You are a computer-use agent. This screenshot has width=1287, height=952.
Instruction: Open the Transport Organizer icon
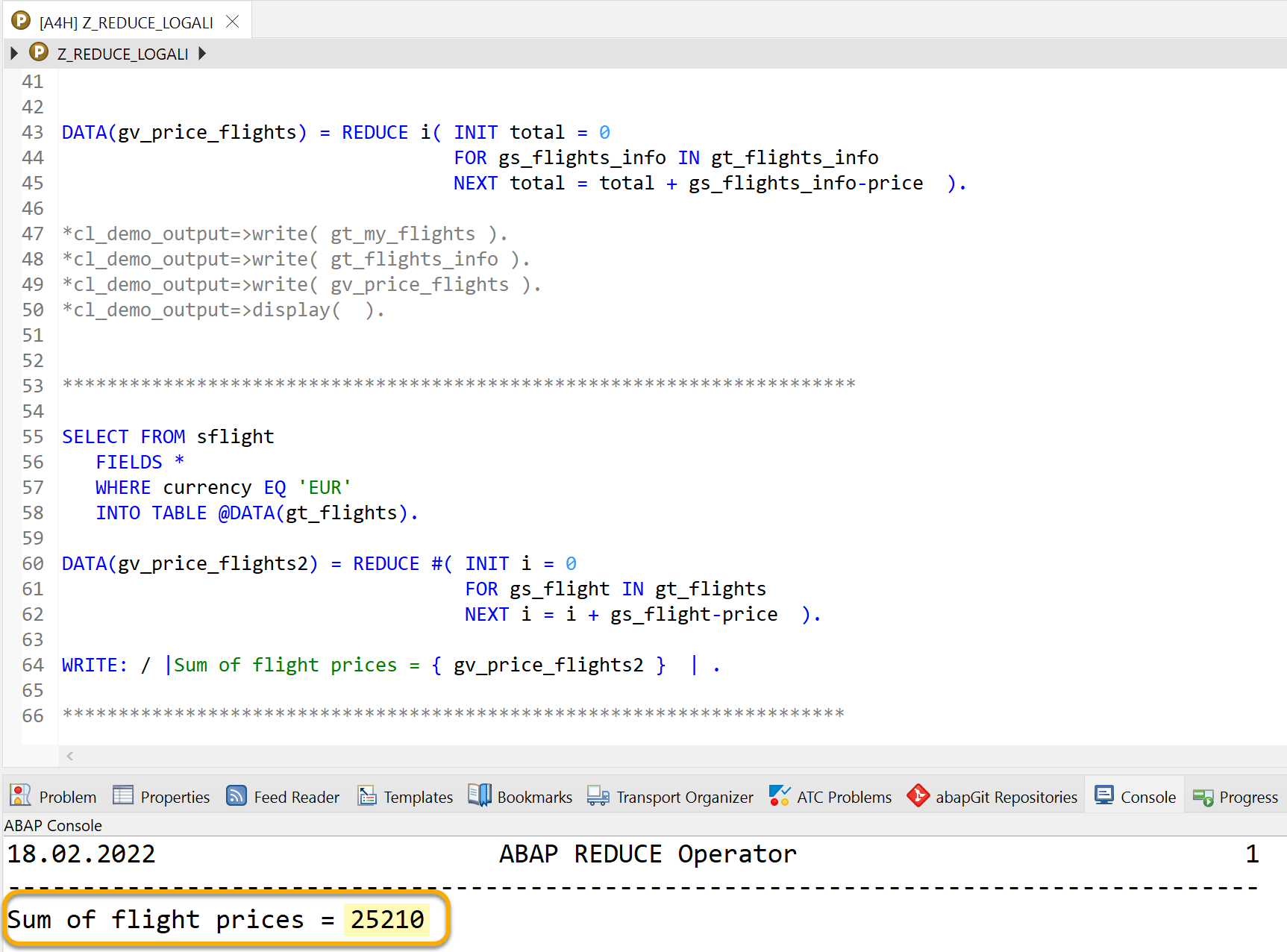pyautogui.click(x=597, y=796)
